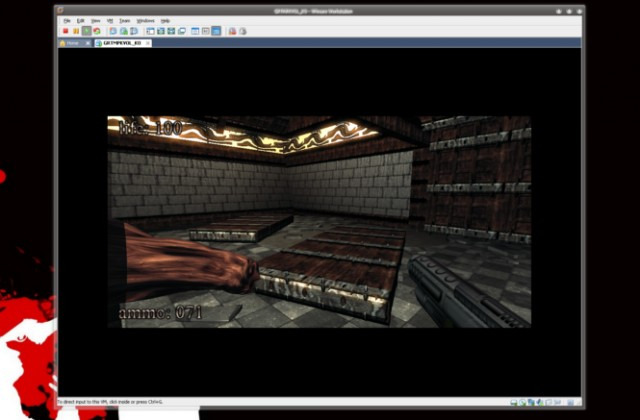Viewport: 640px width, 420px height.
Task: Click the hard disk status bar icon
Action: 514,402
